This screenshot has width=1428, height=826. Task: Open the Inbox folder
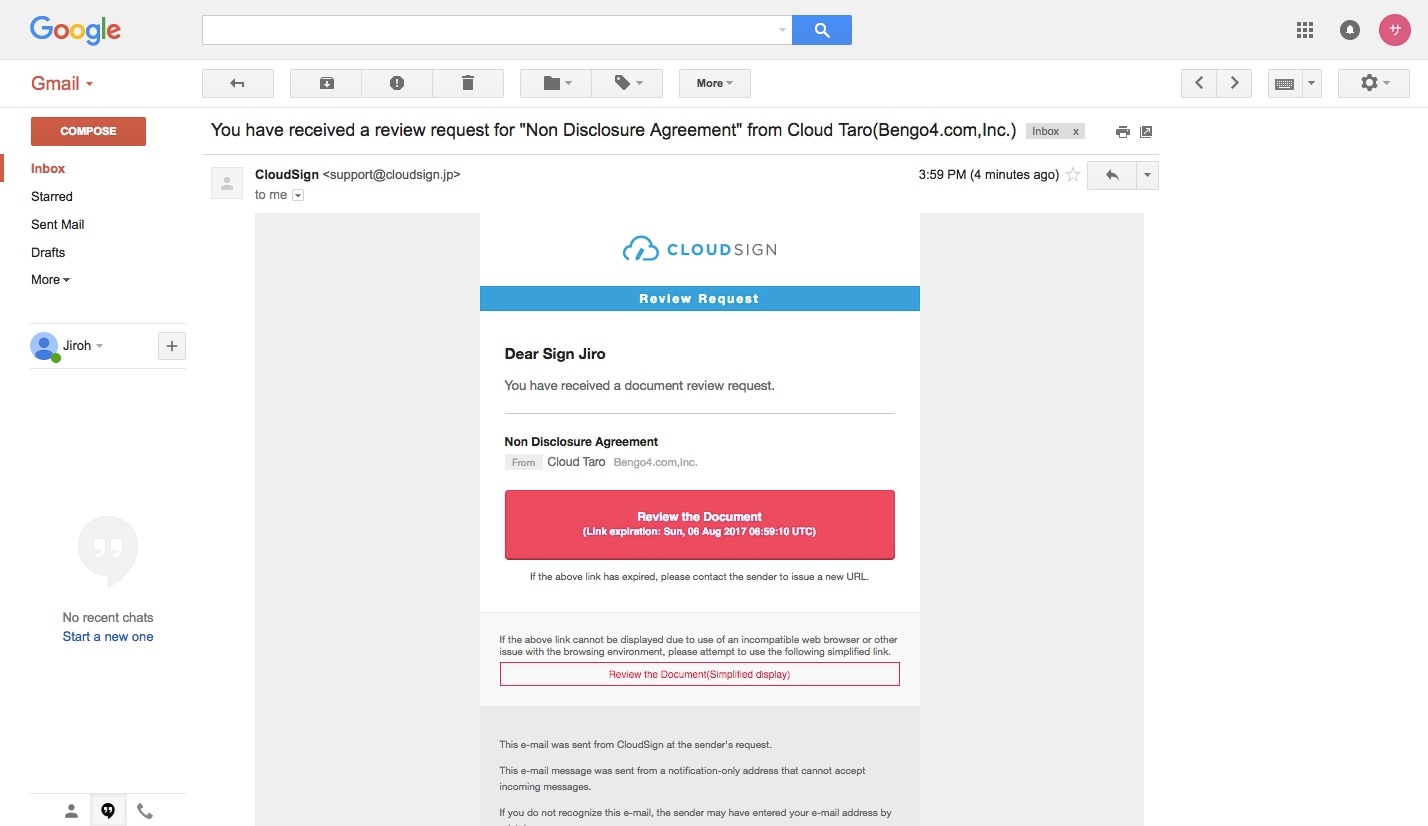coord(48,169)
